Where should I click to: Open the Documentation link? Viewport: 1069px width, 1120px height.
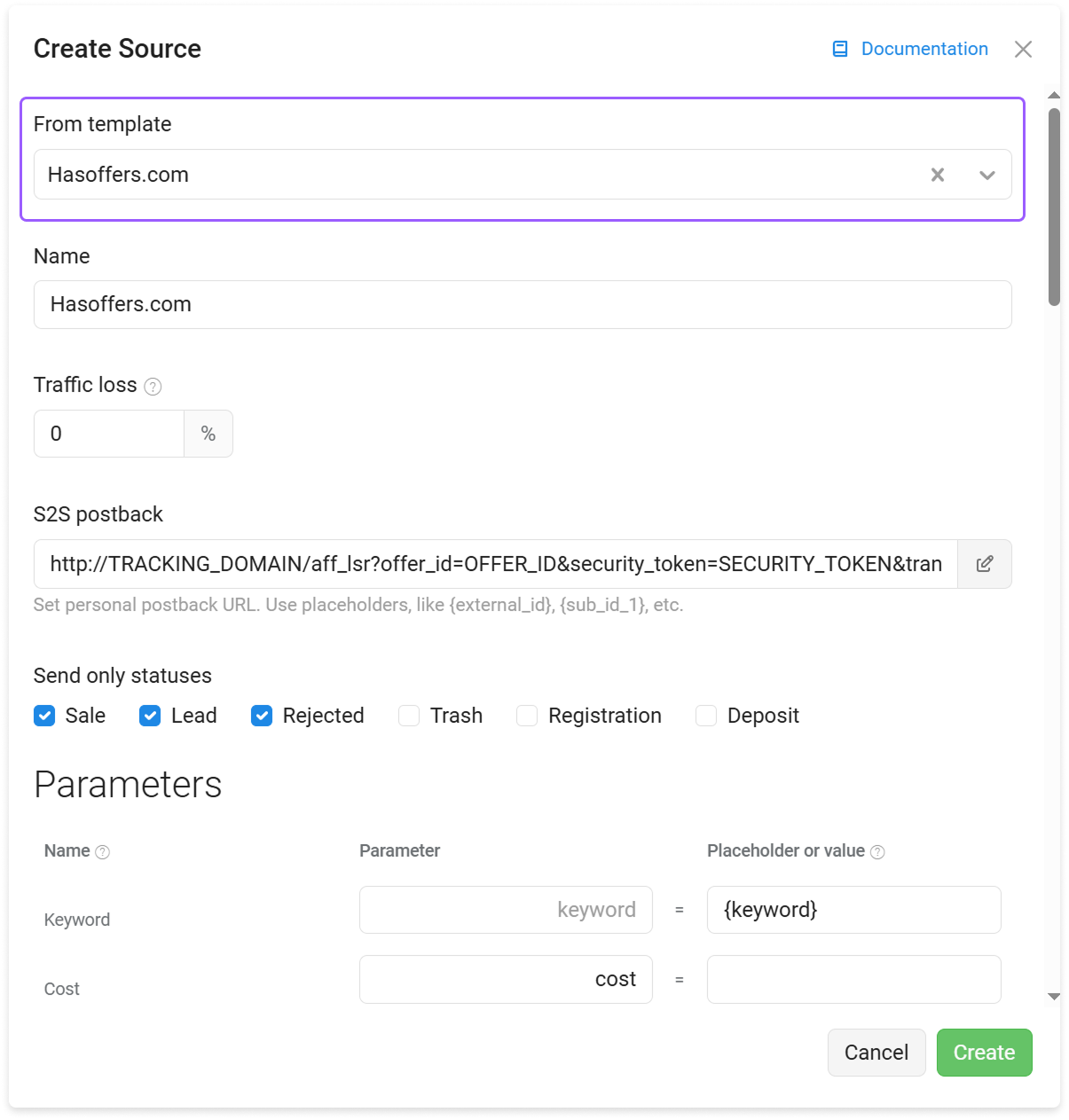(x=924, y=49)
